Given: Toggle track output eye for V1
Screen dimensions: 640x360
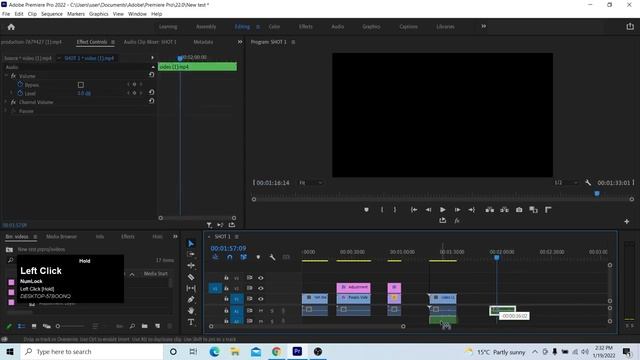Looking at the screenshot, I should pyautogui.click(x=260, y=299).
